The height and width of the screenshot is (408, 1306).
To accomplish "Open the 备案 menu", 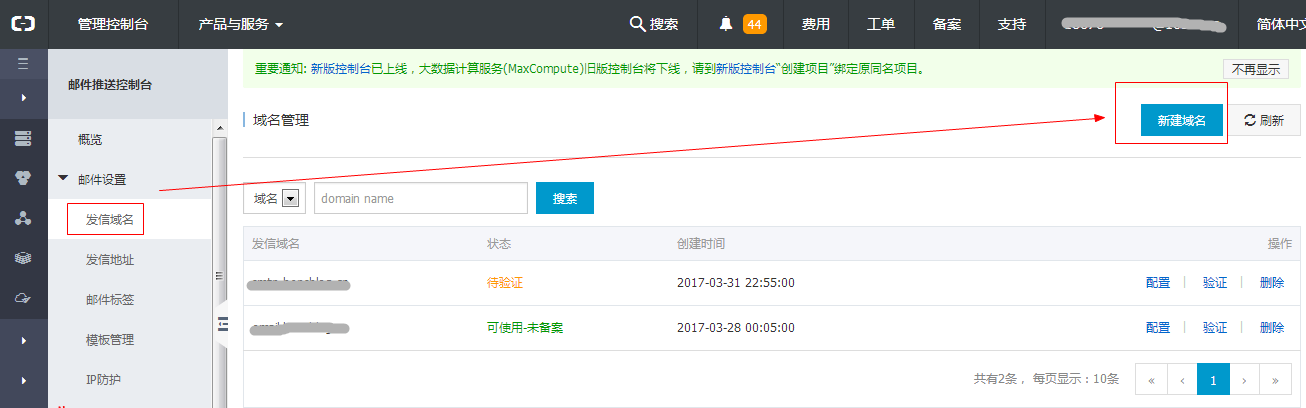I will (x=947, y=24).
